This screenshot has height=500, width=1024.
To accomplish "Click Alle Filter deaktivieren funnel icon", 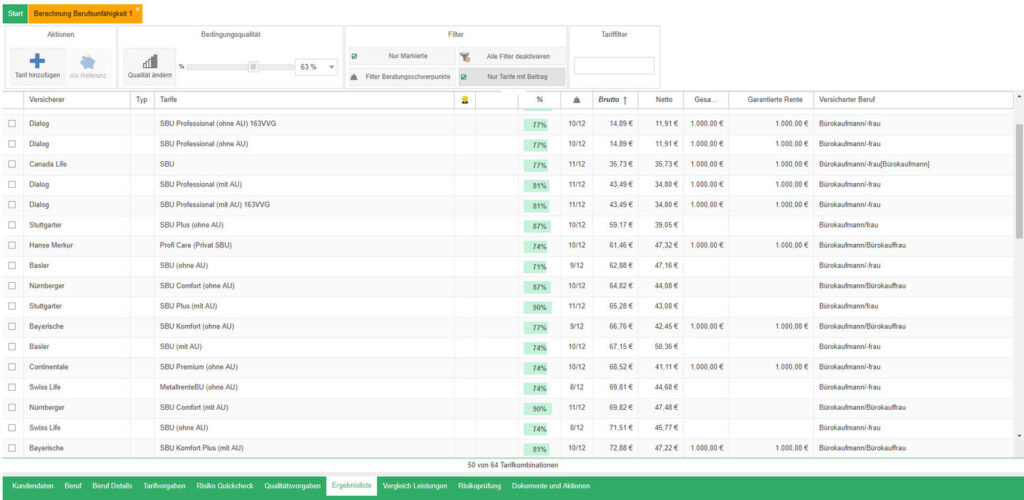I will click(464, 57).
